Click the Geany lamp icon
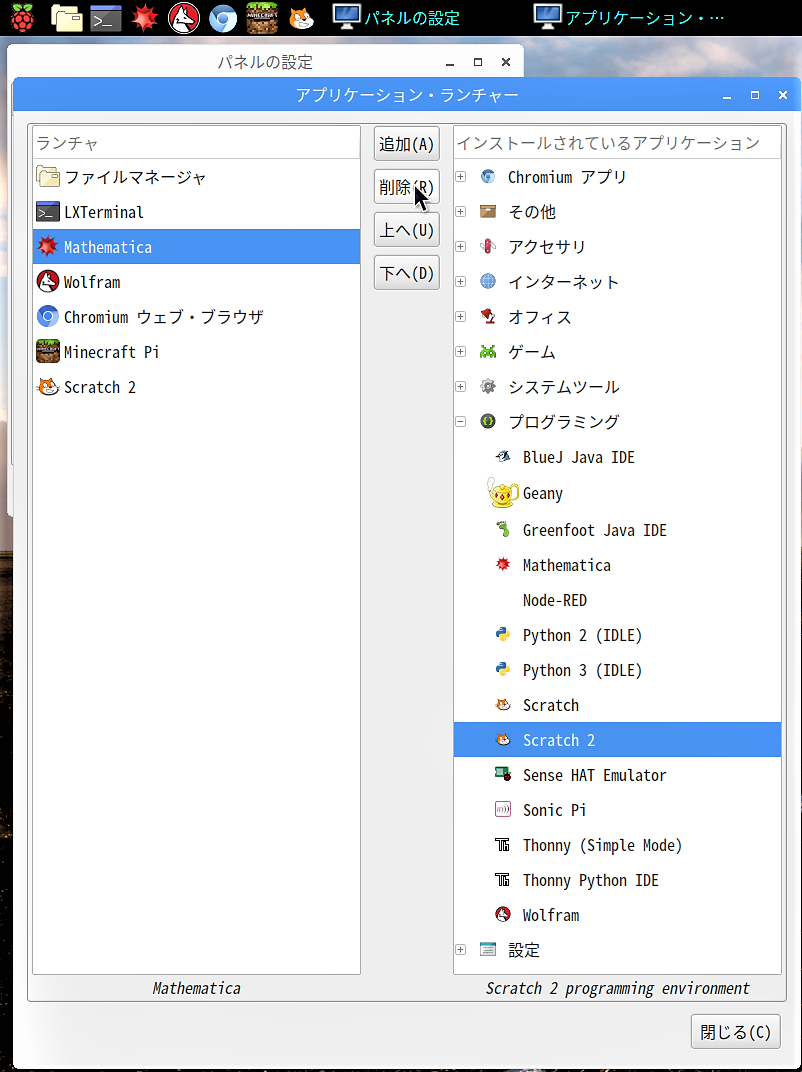The width and height of the screenshot is (802, 1072). coord(504,493)
